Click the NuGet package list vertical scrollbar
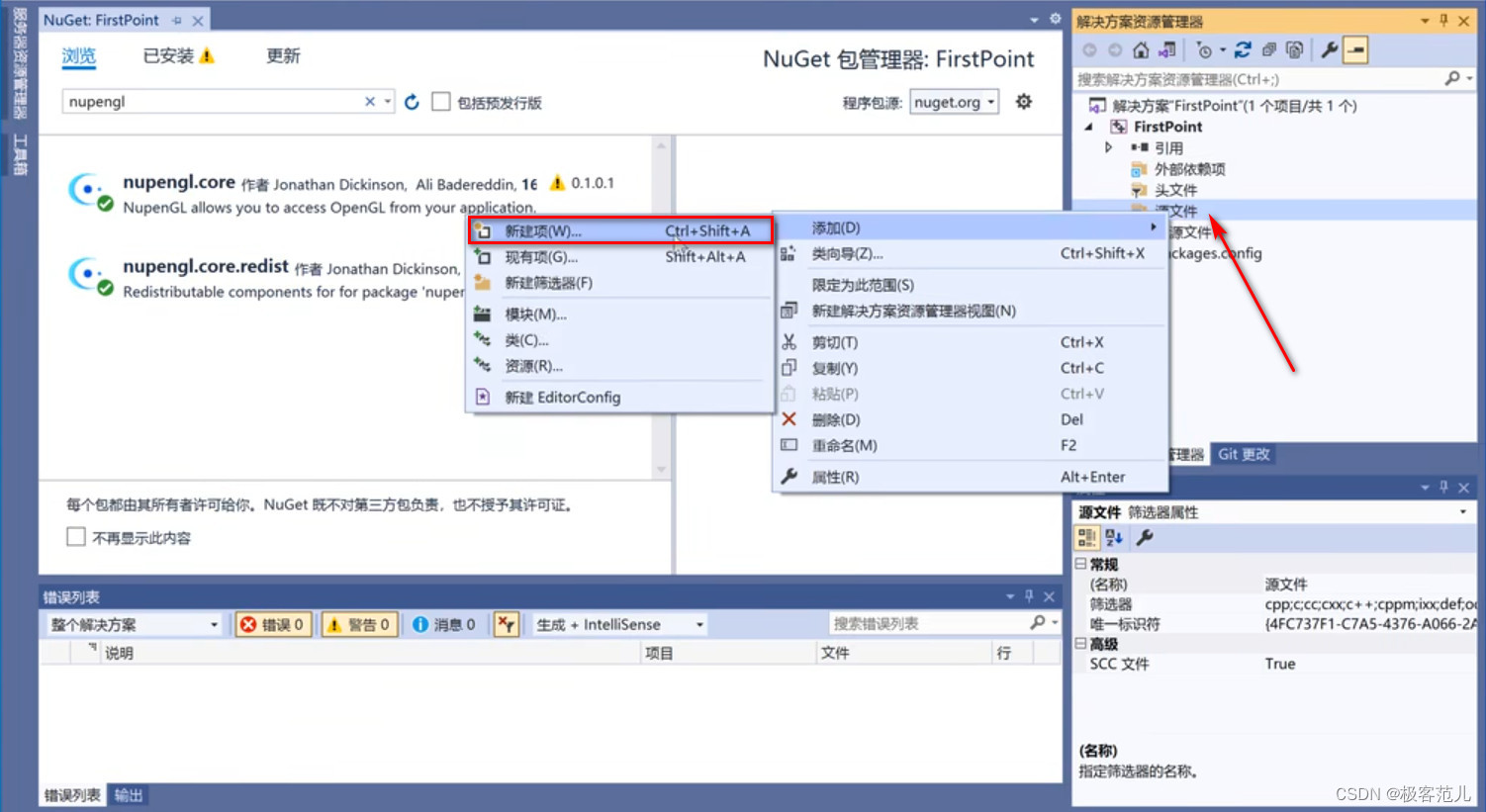 point(661,307)
